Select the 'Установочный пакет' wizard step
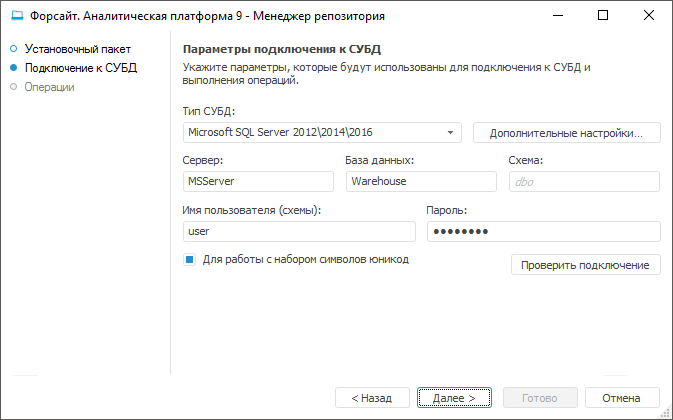 78,48
